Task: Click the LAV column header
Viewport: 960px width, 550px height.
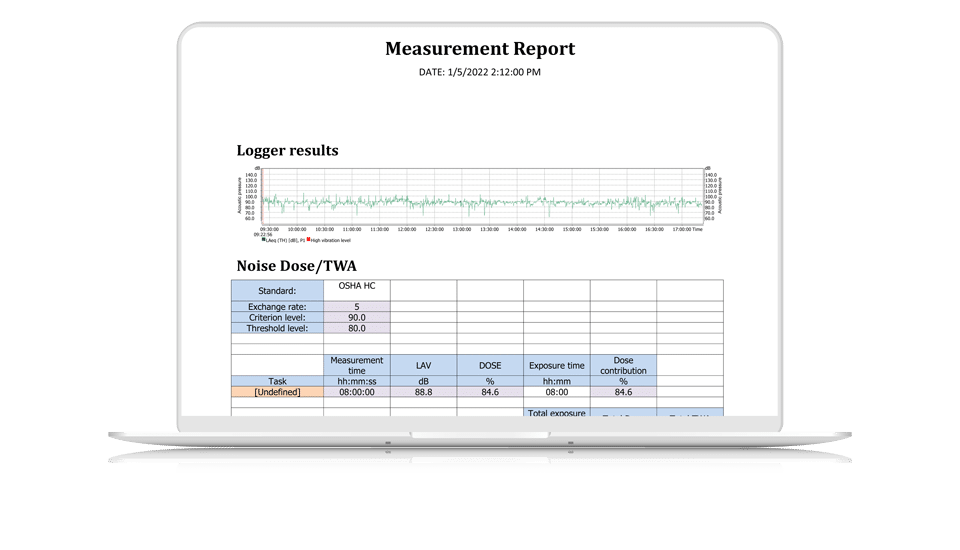Action: tap(423, 365)
